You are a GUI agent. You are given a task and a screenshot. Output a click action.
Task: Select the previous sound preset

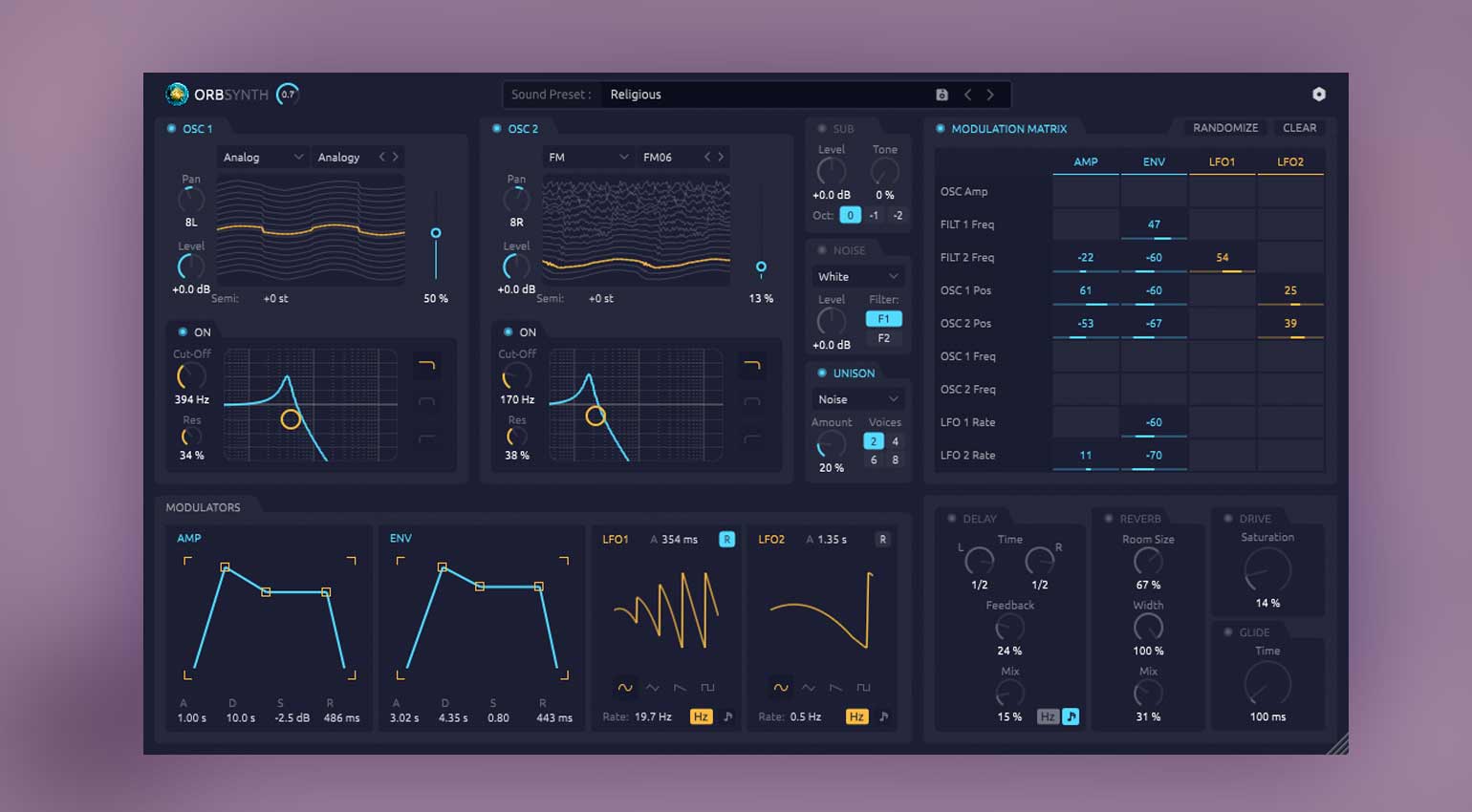(x=967, y=95)
